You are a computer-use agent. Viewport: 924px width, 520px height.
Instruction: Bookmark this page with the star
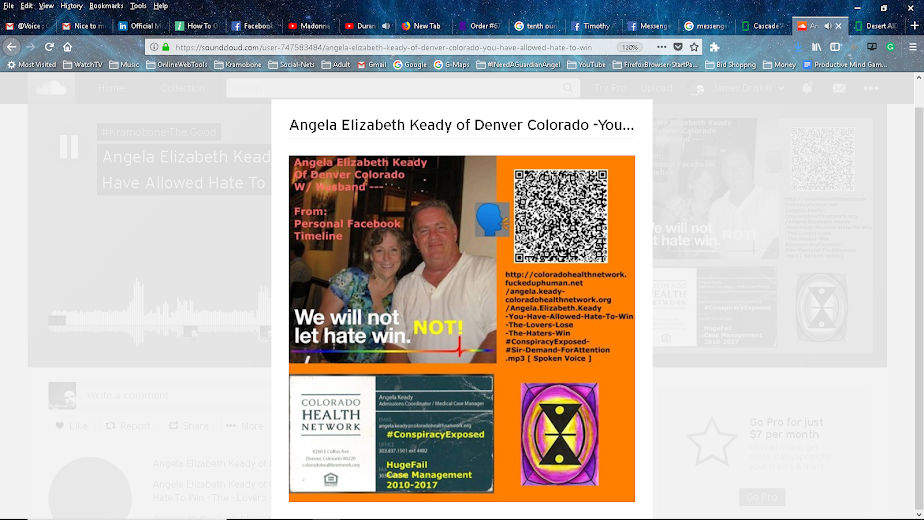click(x=694, y=47)
